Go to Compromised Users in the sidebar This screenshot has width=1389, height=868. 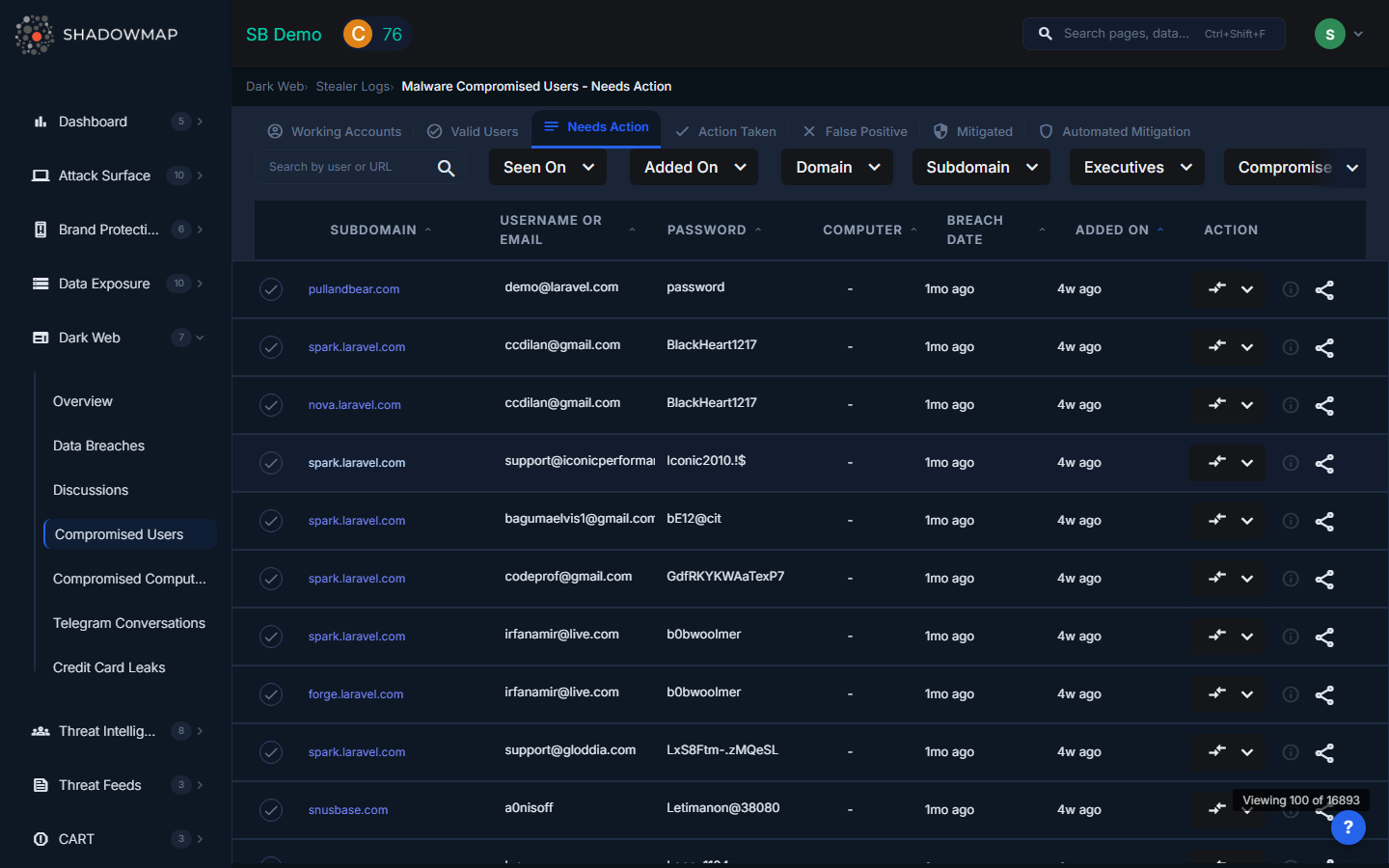pyautogui.click(x=119, y=533)
